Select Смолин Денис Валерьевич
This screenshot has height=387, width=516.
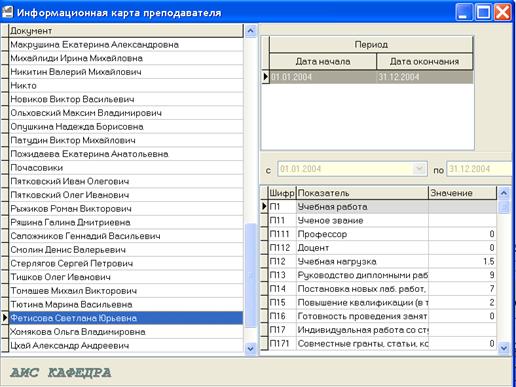[x=126, y=250]
